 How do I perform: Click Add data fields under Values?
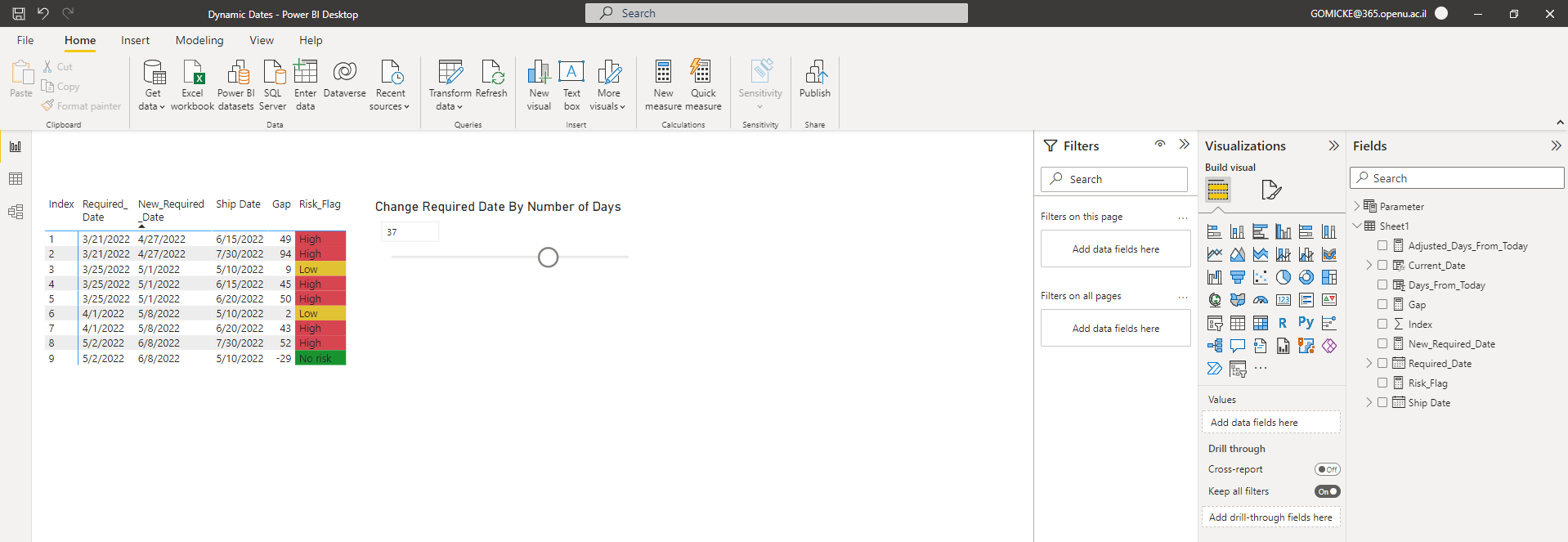click(x=1271, y=423)
